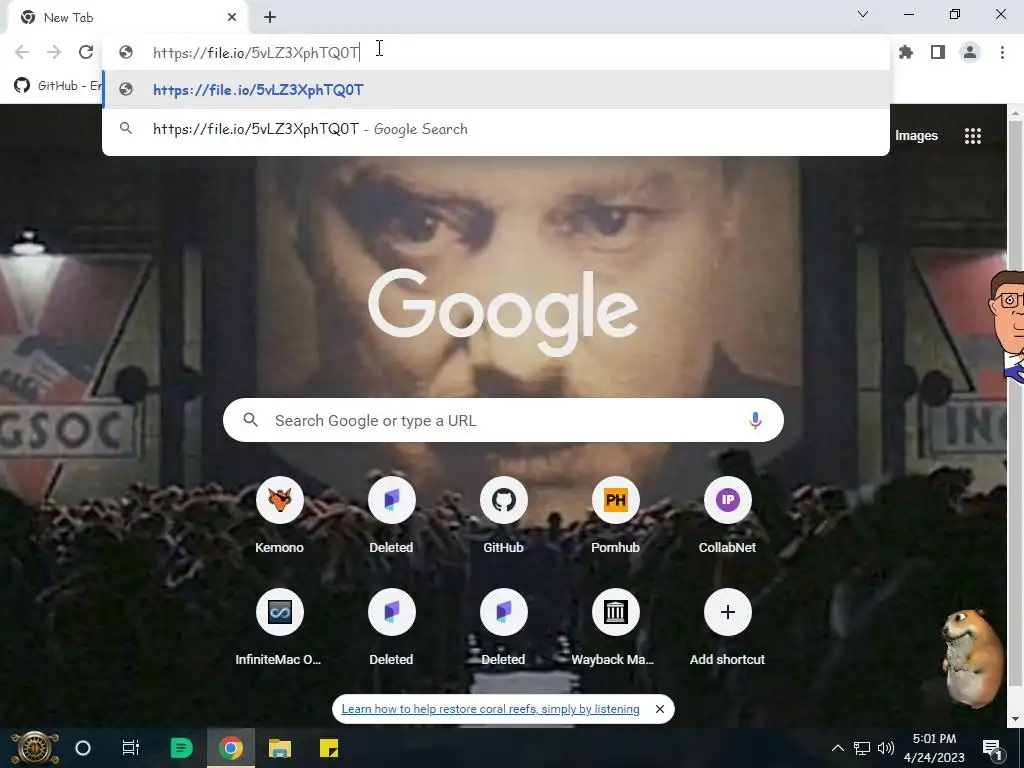The image size is (1024, 768).
Task: Open Chrome from the taskbar
Action: (231, 748)
